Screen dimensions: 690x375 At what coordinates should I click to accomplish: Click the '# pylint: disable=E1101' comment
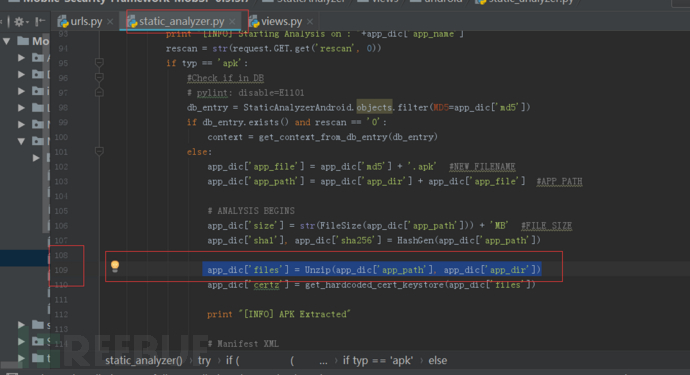pos(246,93)
